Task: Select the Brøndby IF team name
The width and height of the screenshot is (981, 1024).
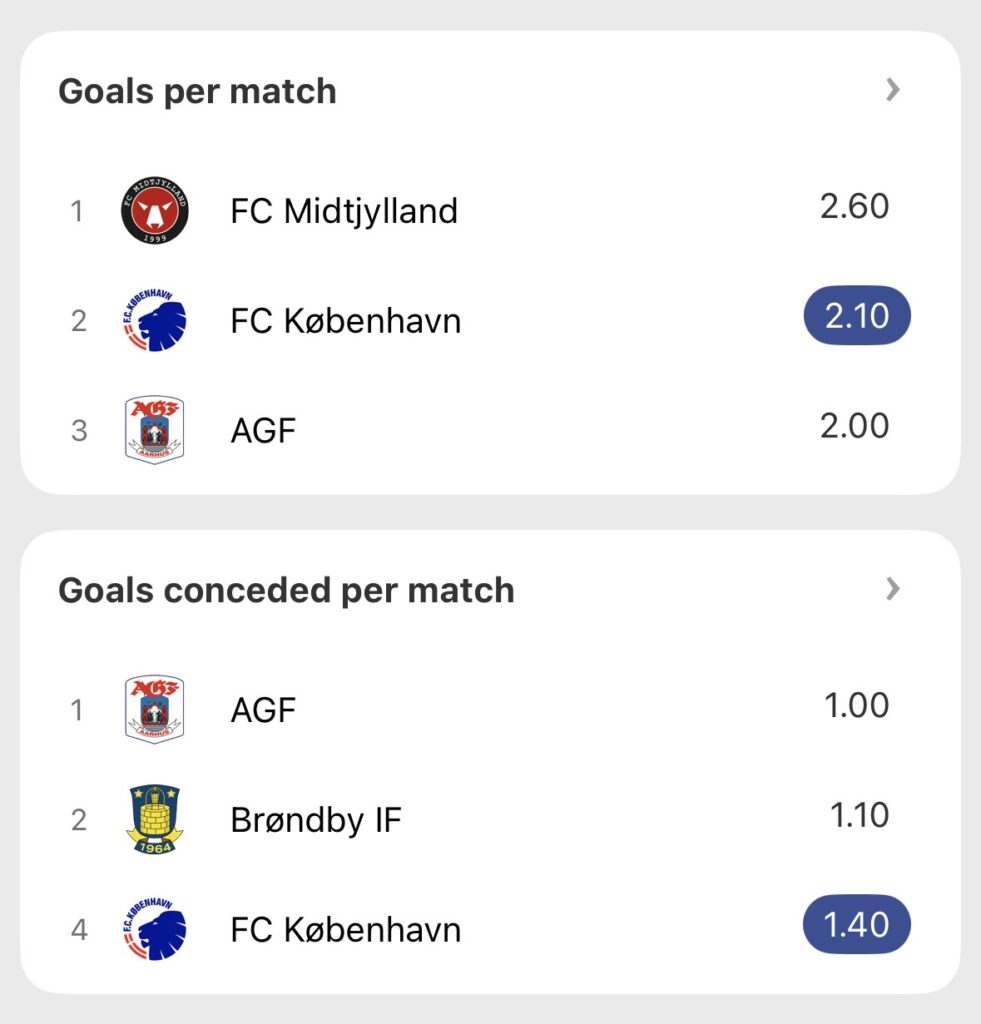Action: coord(316,820)
